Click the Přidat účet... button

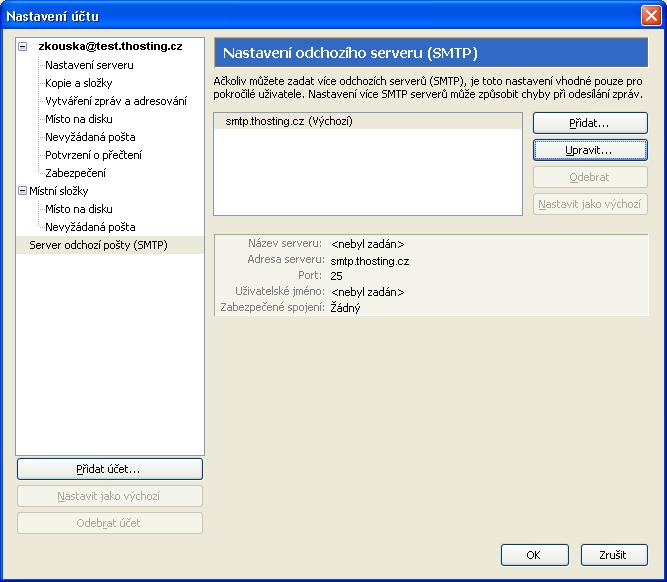(110, 468)
